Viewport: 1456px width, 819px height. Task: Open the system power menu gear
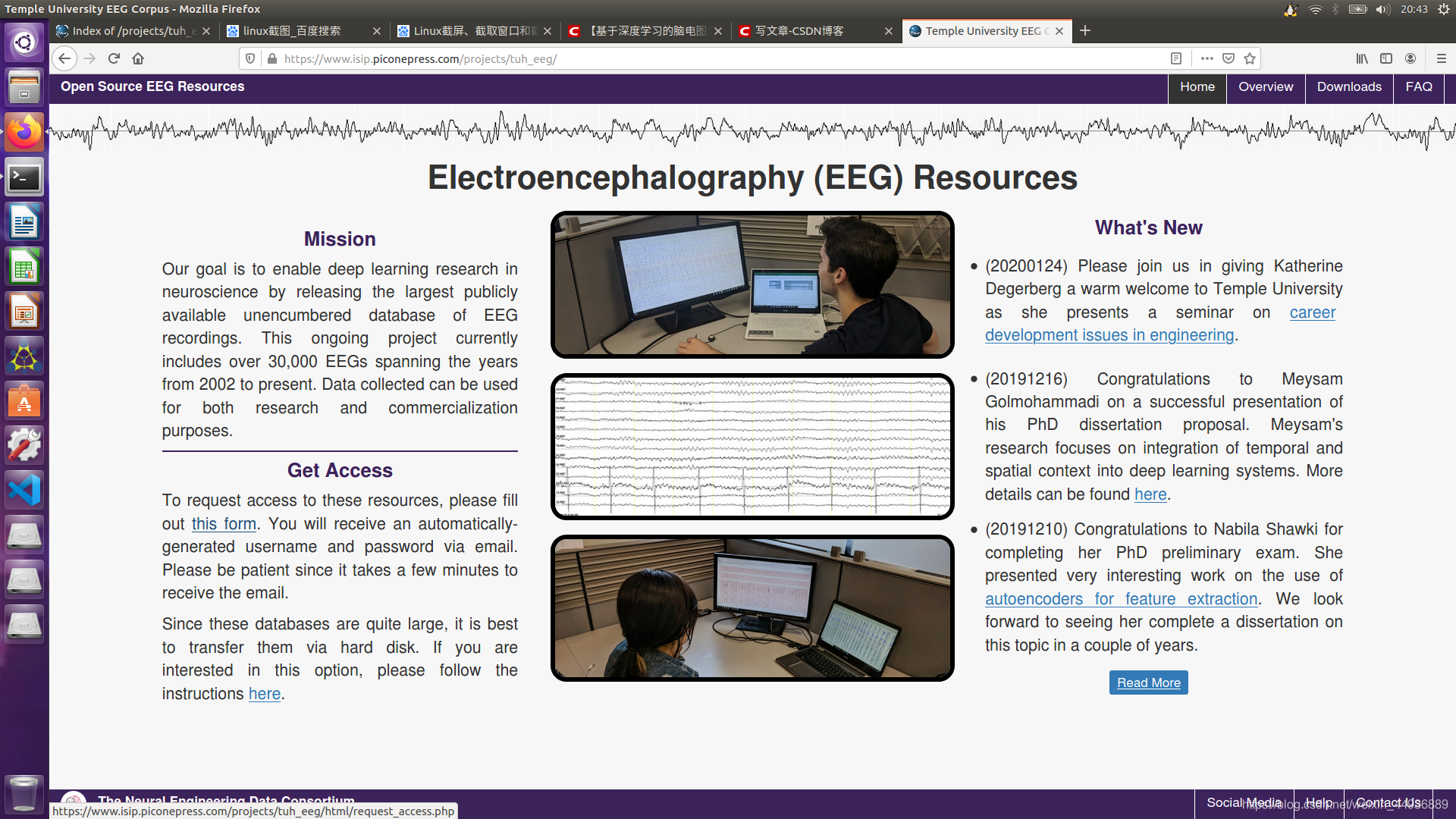pyautogui.click(x=1444, y=9)
